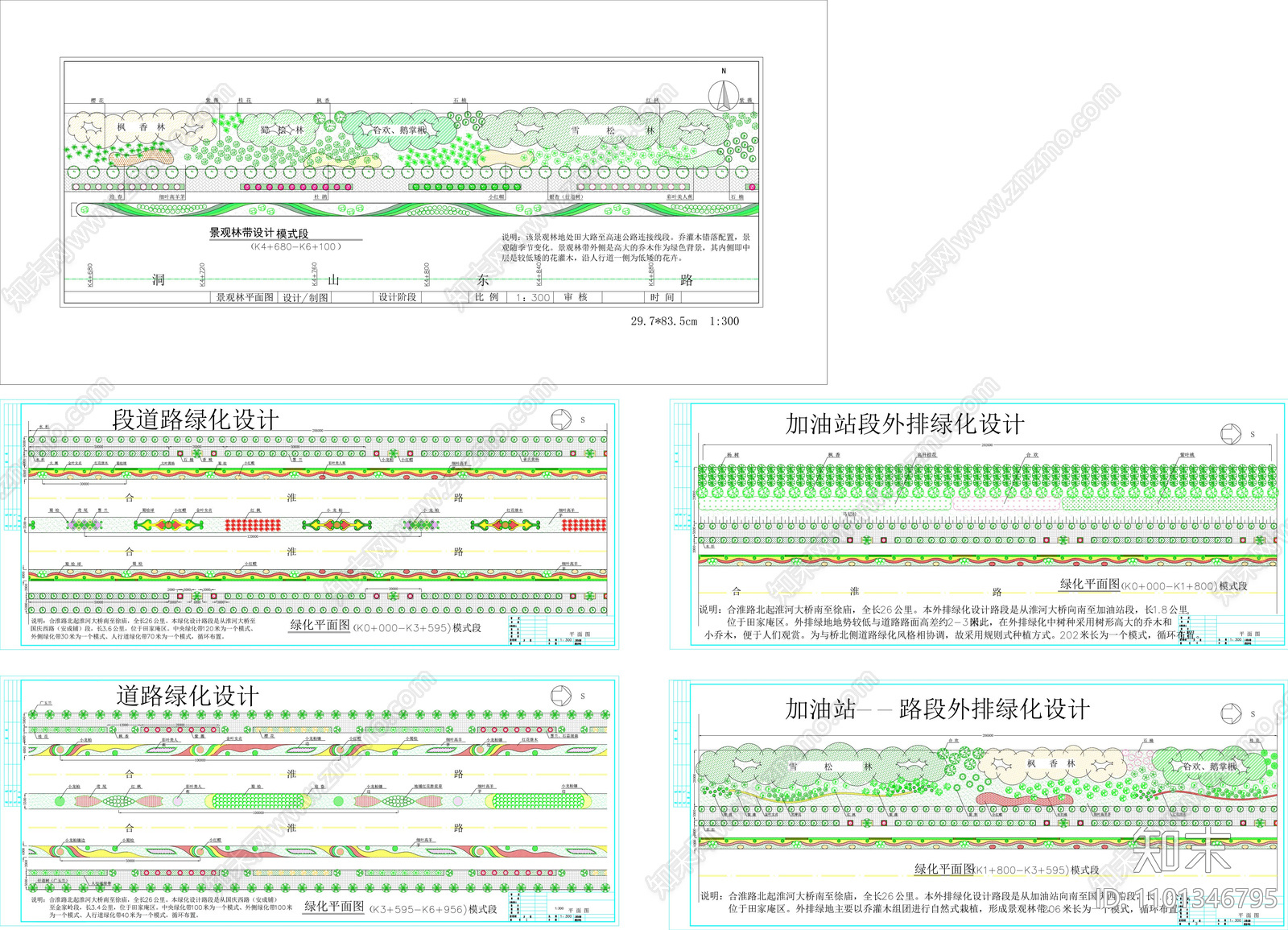Click the S direction arrow on 加油站——路段外排绿化设计 sheet
The height and width of the screenshot is (930, 1288).
[1231, 713]
